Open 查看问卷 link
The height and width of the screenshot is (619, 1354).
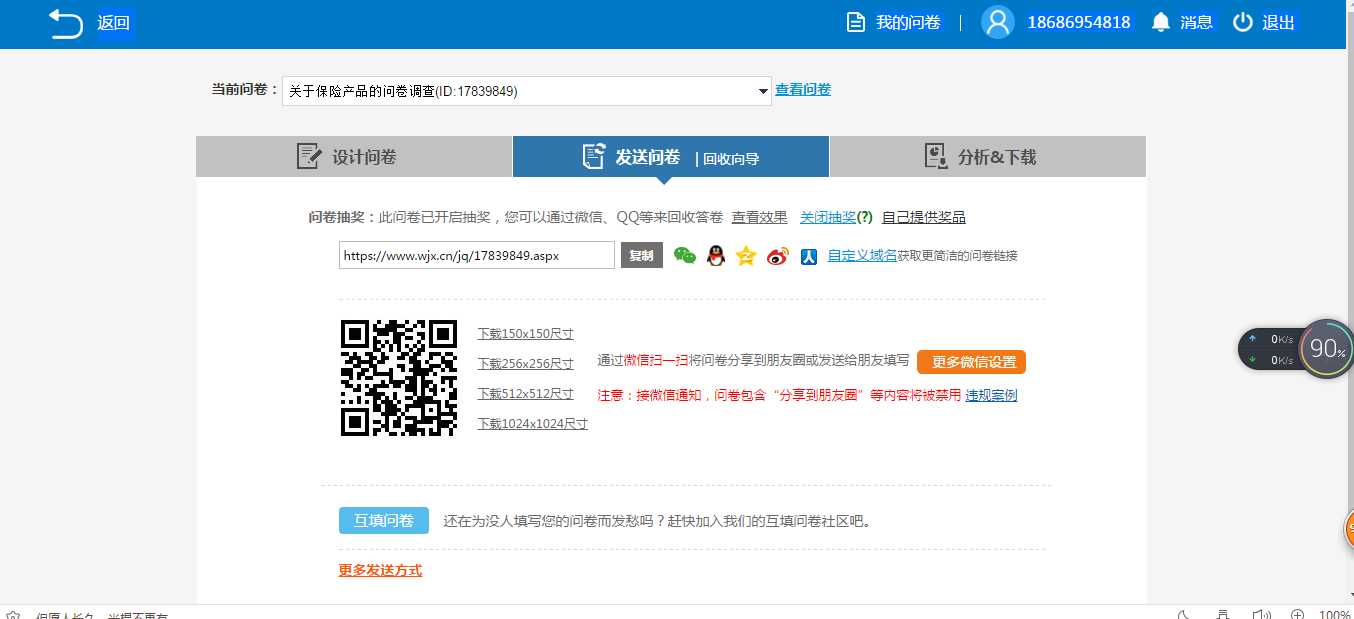pyautogui.click(x=803, y=90)
